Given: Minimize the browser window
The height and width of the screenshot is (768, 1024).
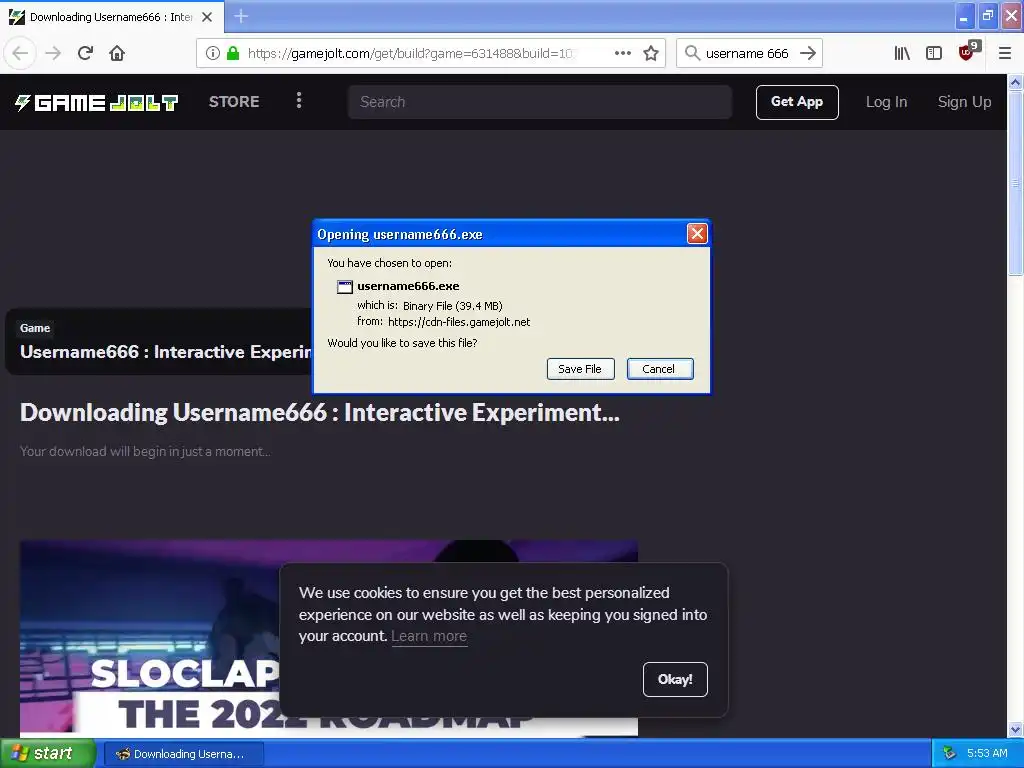Looking at the screenshot, I should tap(965, 17).
